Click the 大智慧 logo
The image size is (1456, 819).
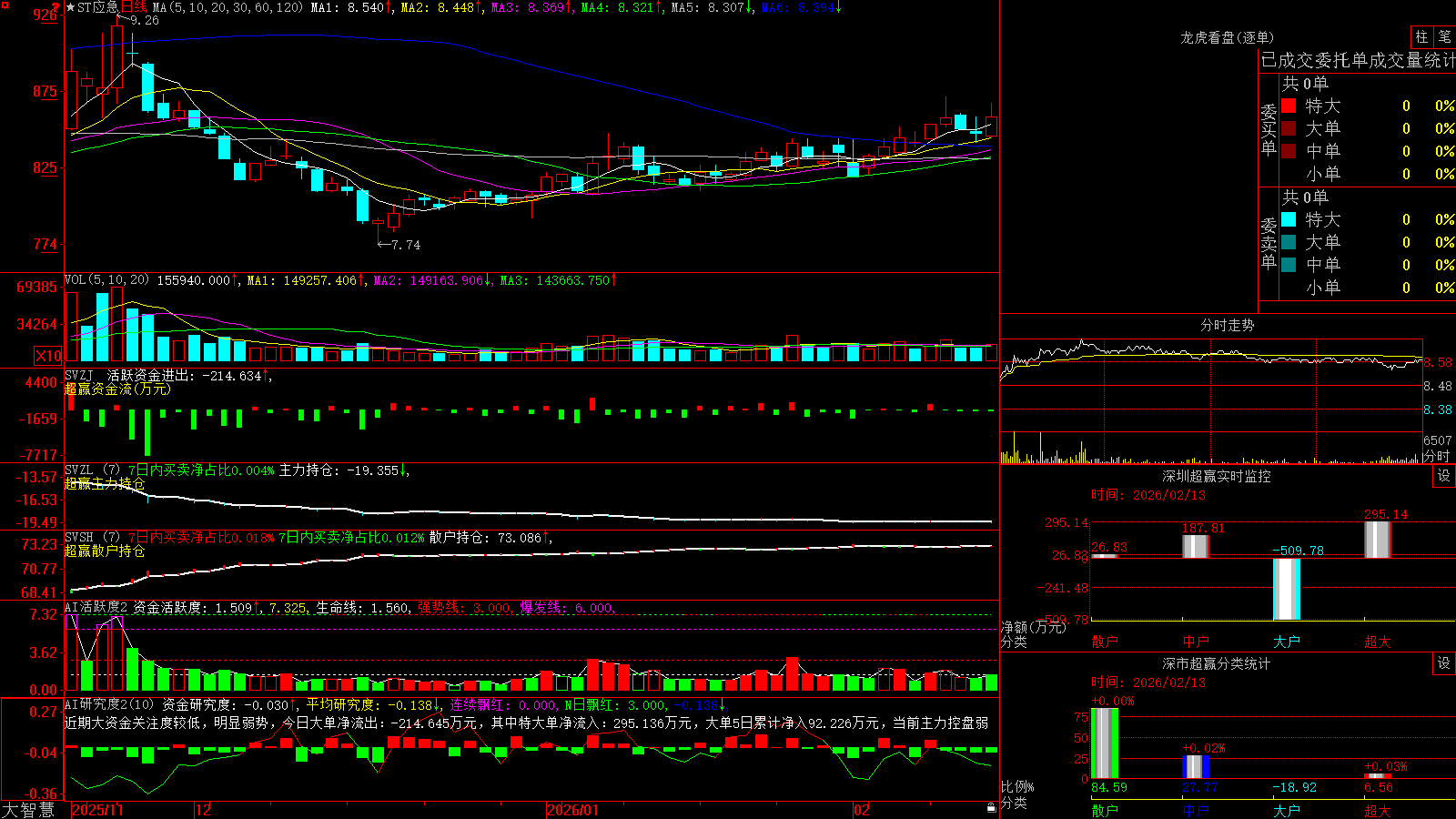click(28, 809)
